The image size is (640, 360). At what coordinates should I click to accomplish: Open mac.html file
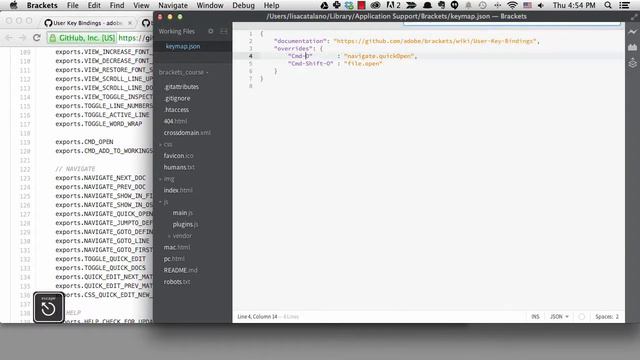[177, 247]
